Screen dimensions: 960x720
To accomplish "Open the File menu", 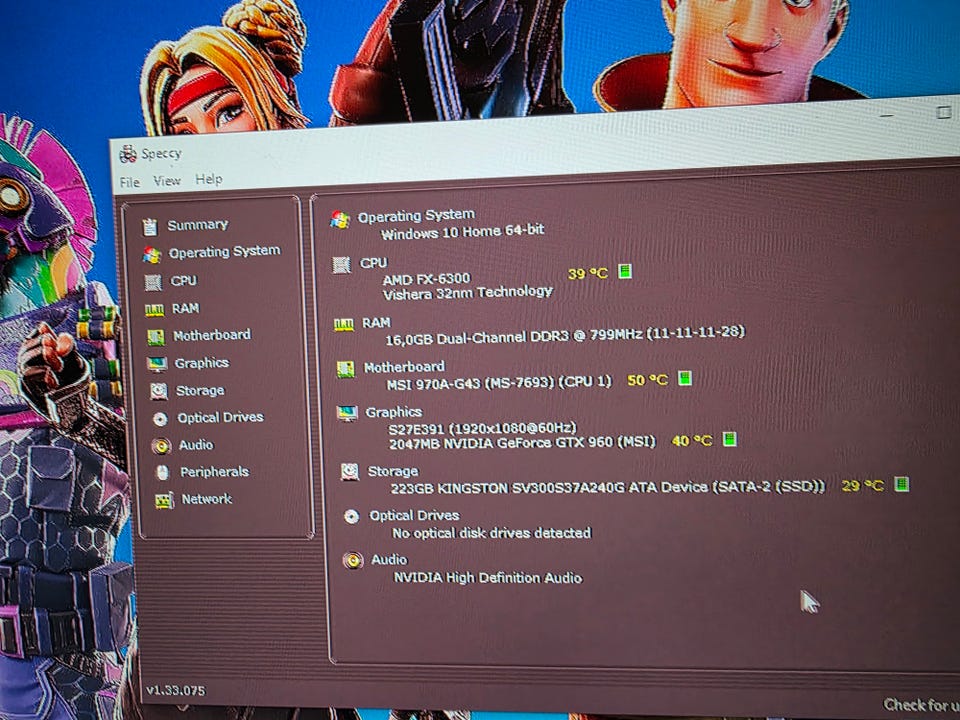I will tap(130, 182).
